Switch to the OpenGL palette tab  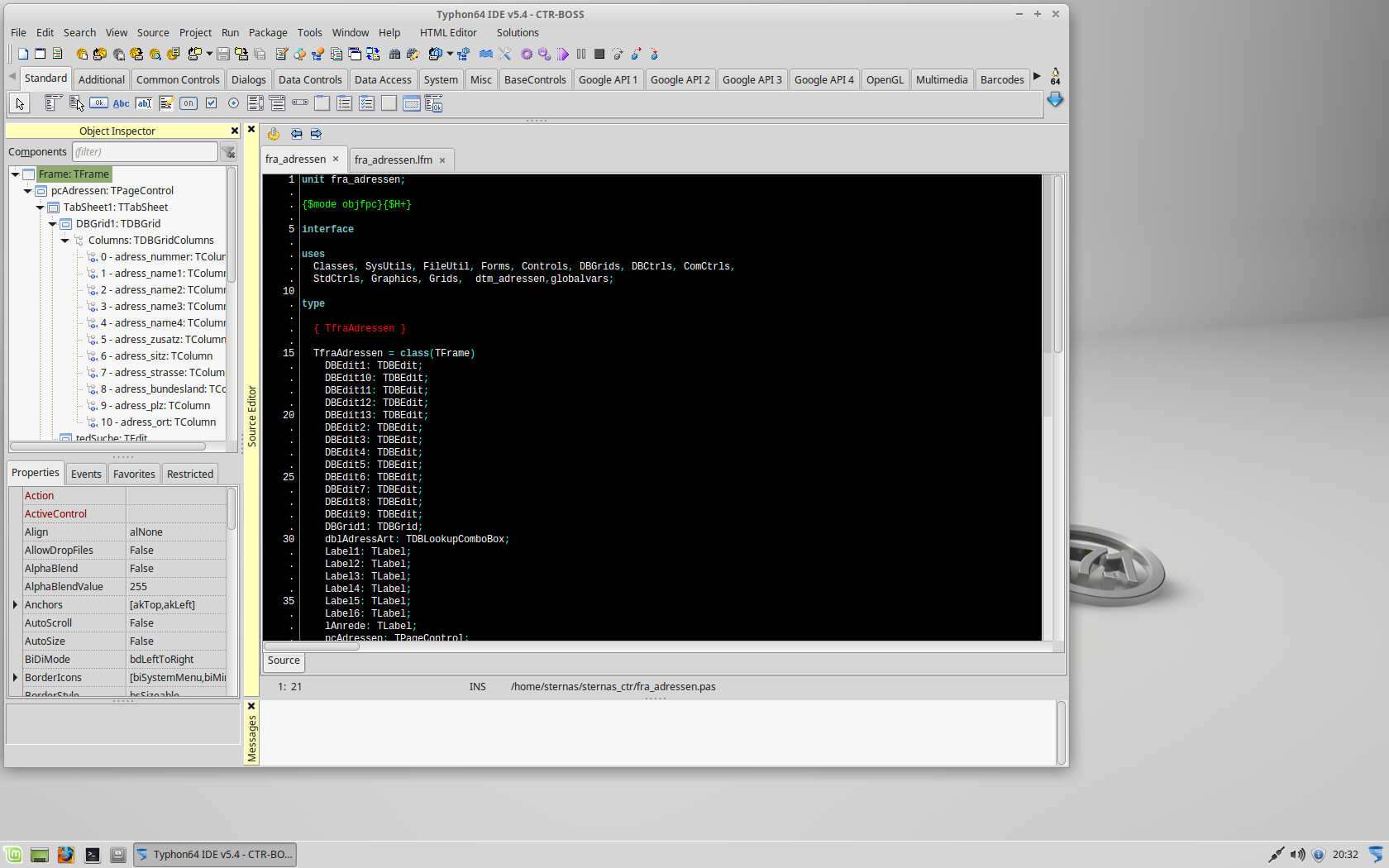pyautogui.click(x=885, y=79)
